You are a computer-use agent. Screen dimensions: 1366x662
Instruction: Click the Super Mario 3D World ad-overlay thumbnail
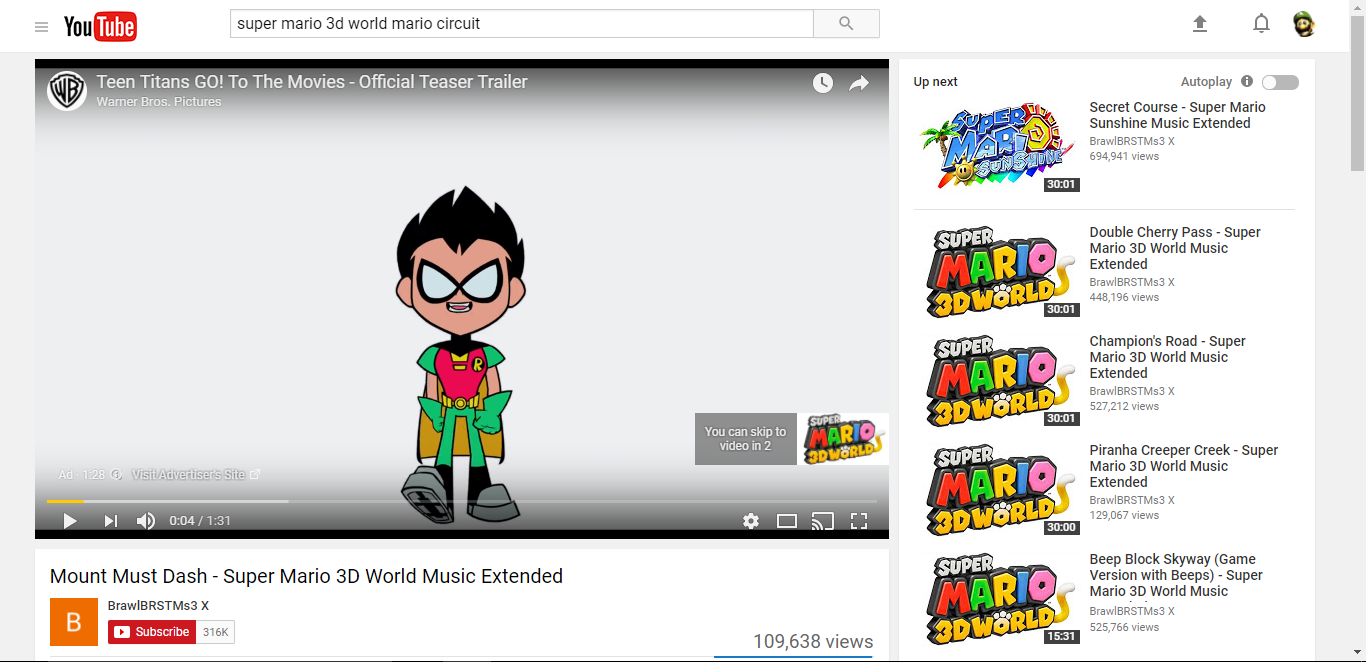tap(844, 439)
